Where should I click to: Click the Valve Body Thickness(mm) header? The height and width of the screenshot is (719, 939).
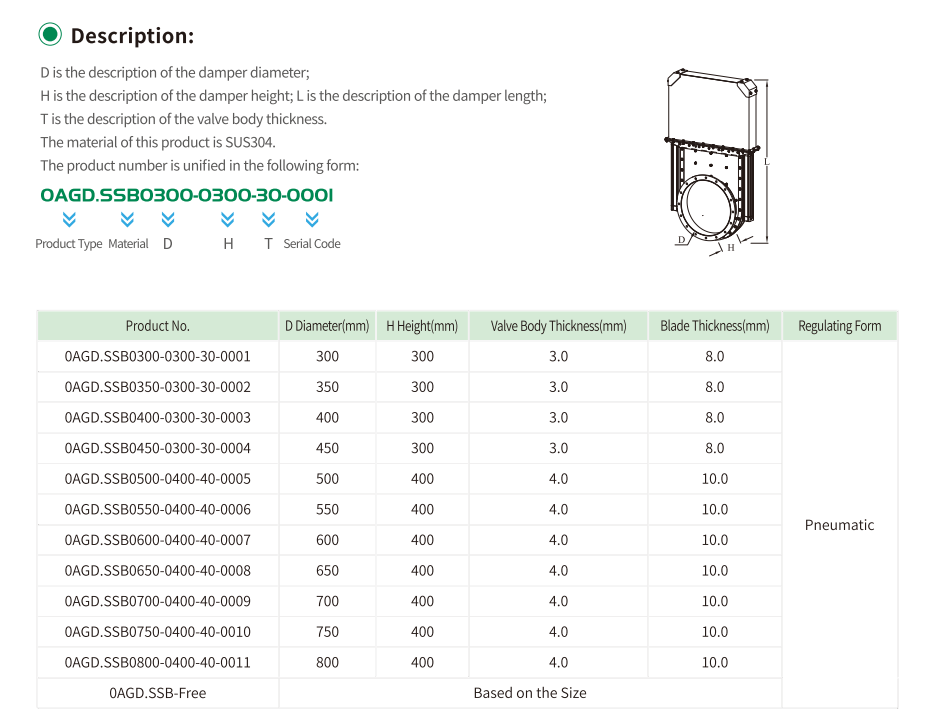pos(558,326)
